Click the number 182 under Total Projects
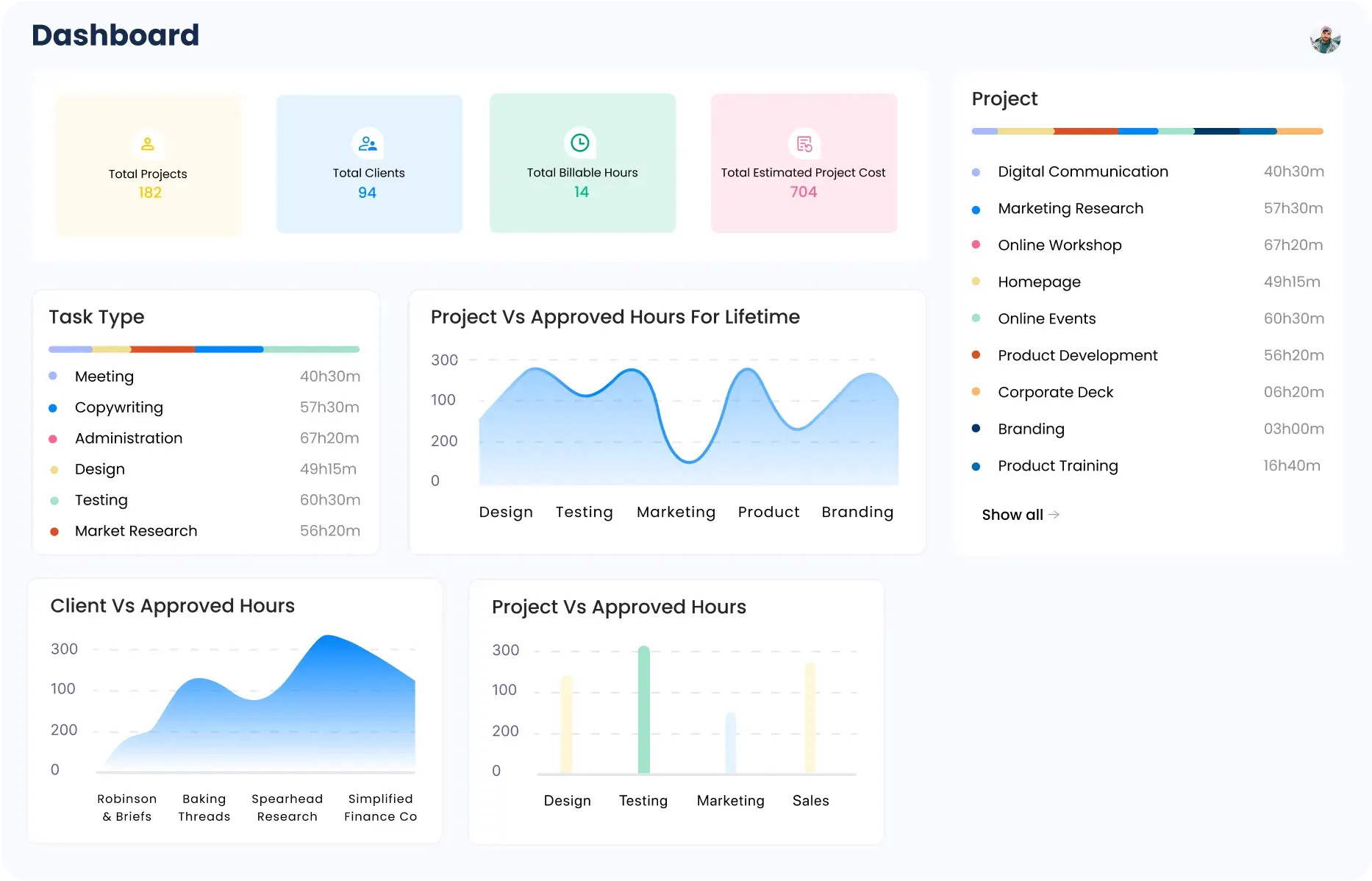 point(150,193)
